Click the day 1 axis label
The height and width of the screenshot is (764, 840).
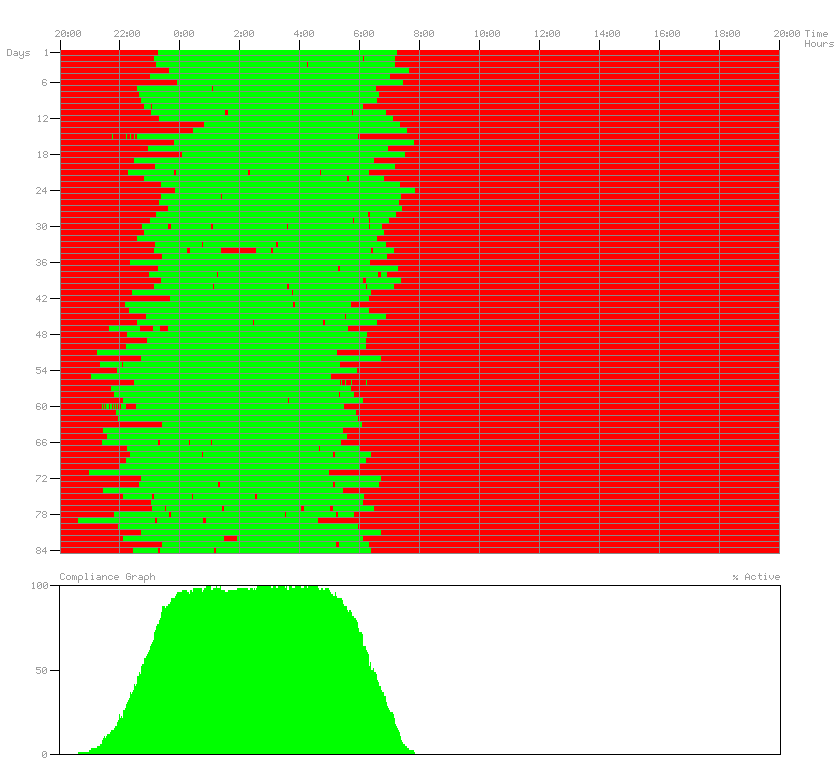point(46,53)
